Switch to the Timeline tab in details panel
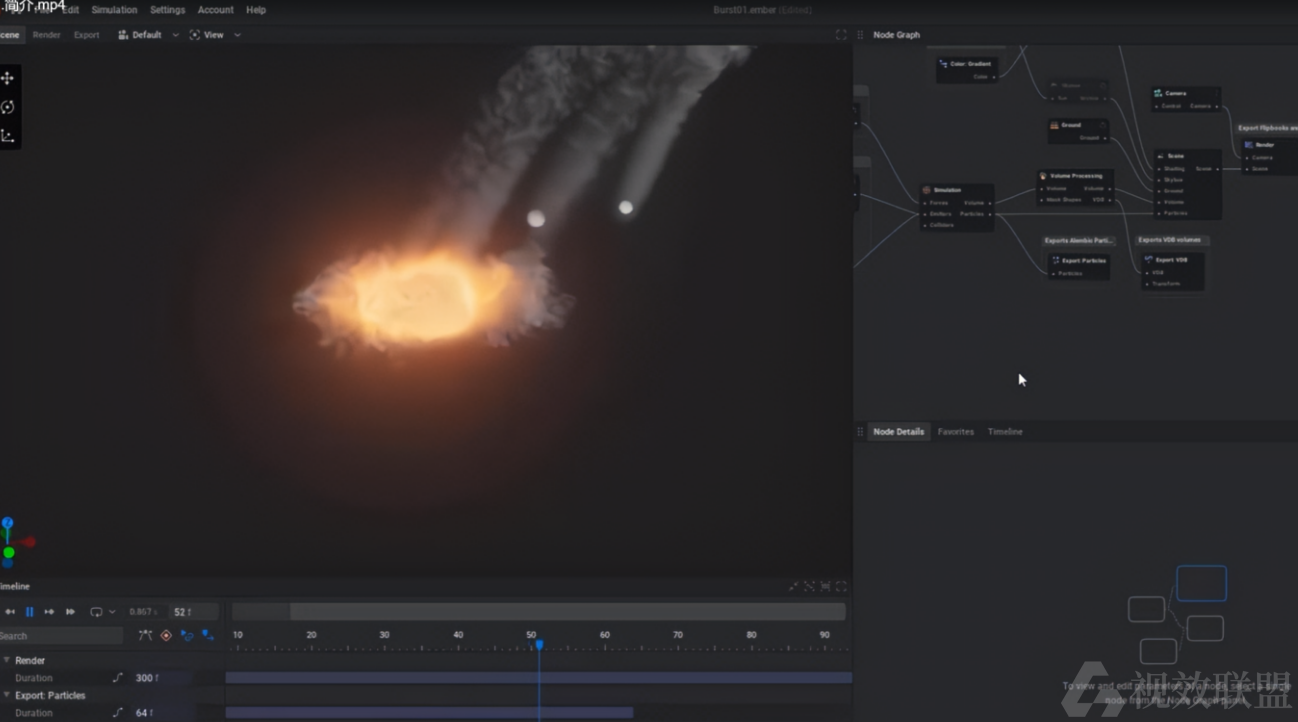 pos(1005,432)
